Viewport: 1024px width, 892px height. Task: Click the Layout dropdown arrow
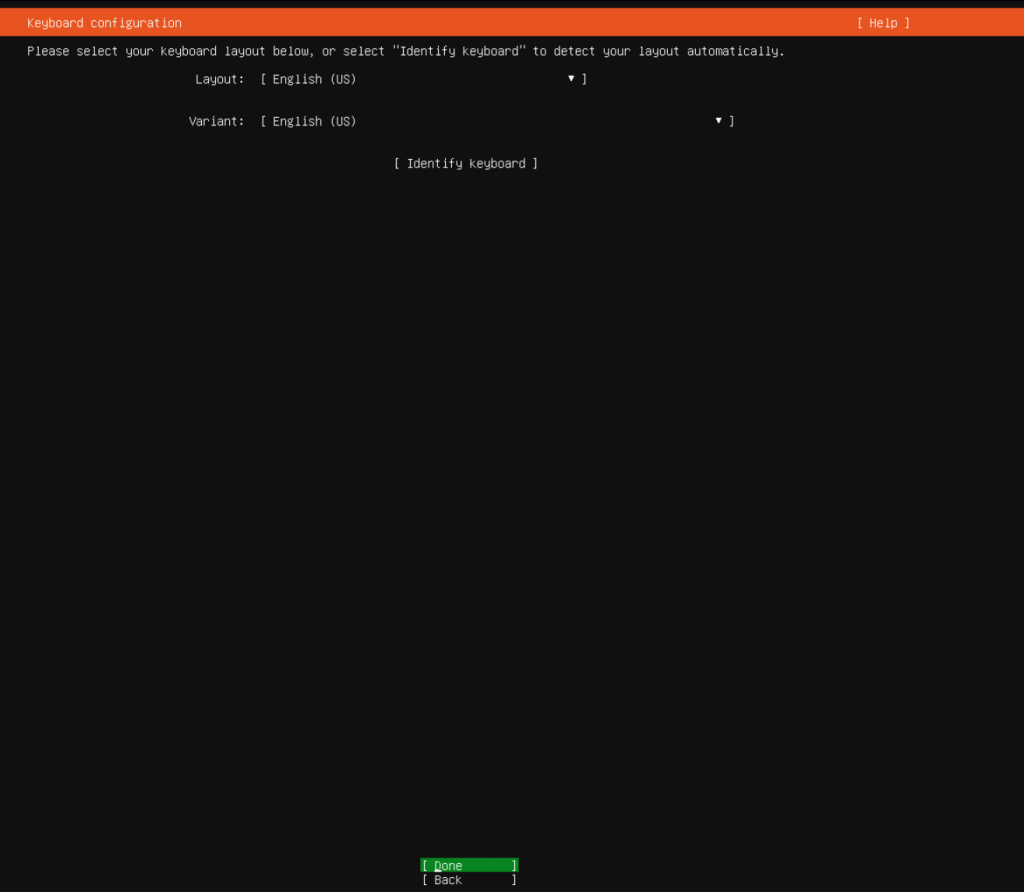point(571,78)
